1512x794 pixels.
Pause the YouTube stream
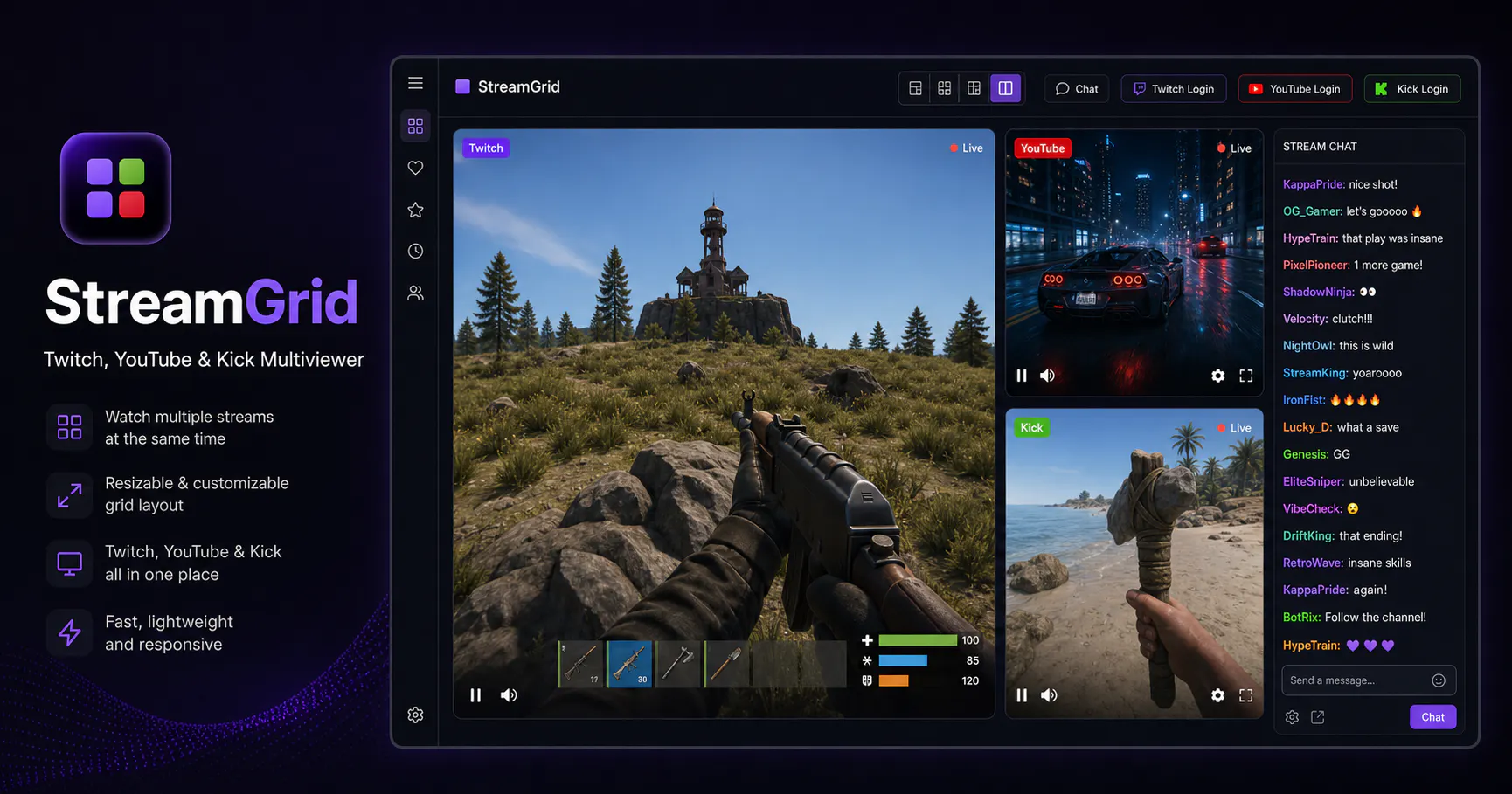1022,376
